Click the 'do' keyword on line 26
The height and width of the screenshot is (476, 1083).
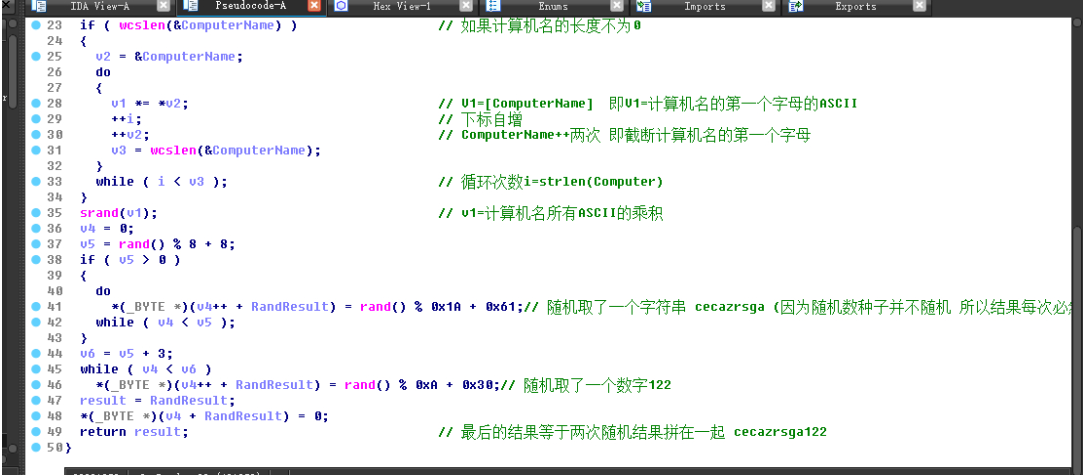(104, 72)
